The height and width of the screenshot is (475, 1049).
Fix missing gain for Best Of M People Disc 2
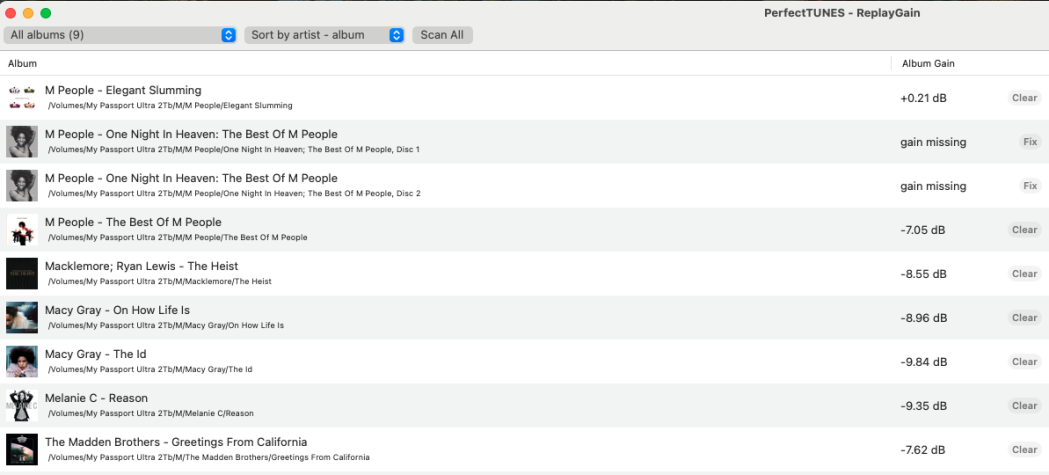pos(1030,185)
